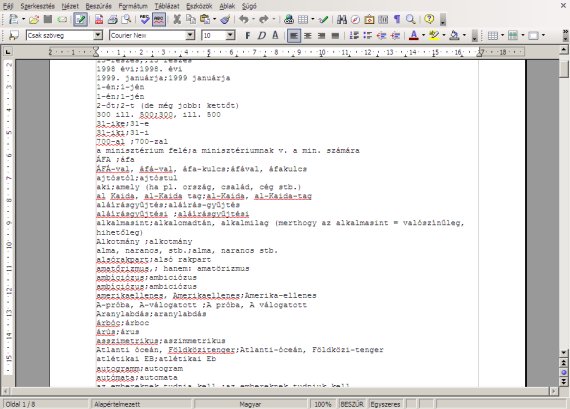The height and width of the screenshot is (409, 570).
Task: Insert a hyperlink via the globe icon
Action: (289, 19)
